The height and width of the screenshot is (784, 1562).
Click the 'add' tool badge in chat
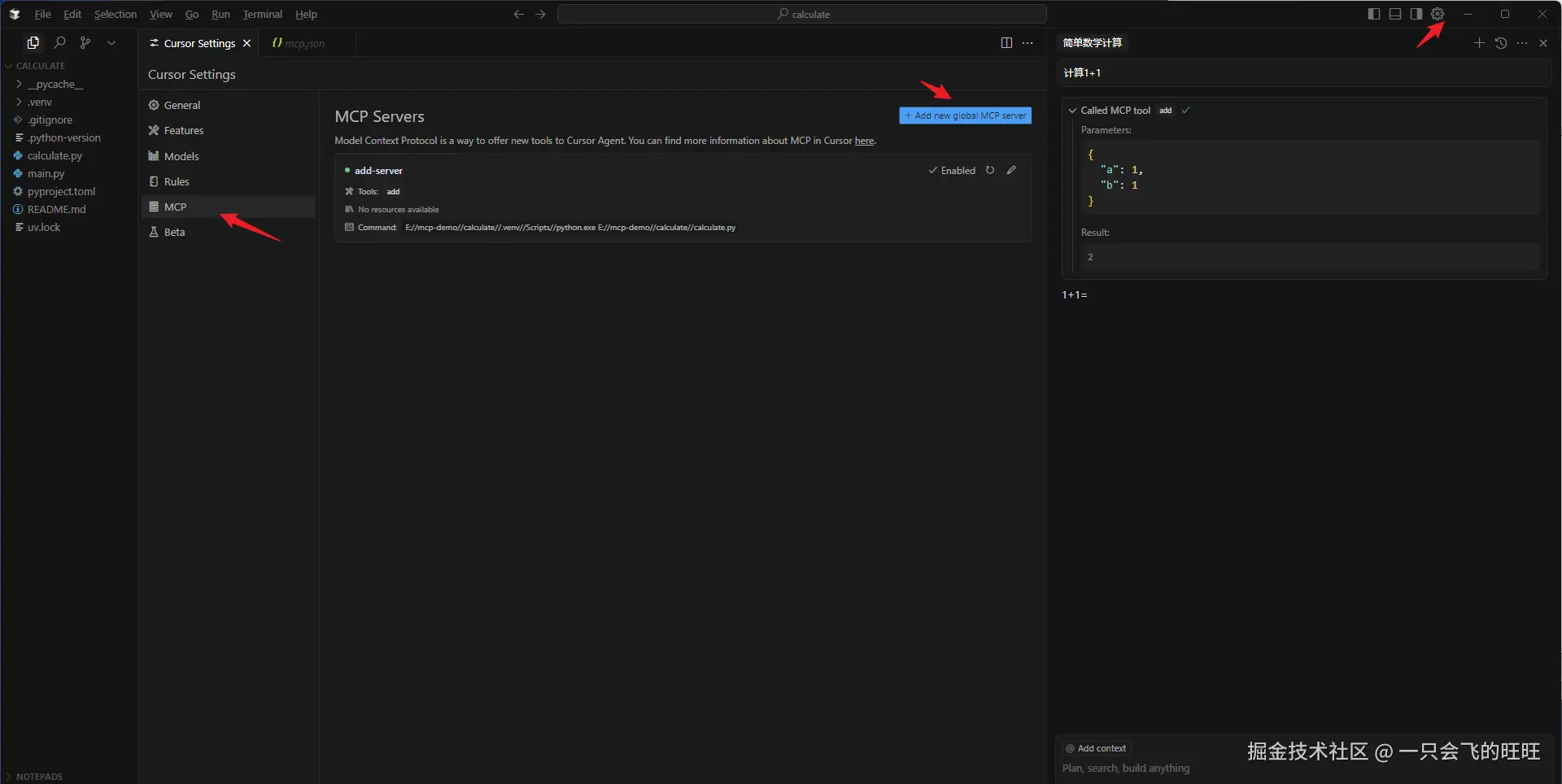point(1166,111)
